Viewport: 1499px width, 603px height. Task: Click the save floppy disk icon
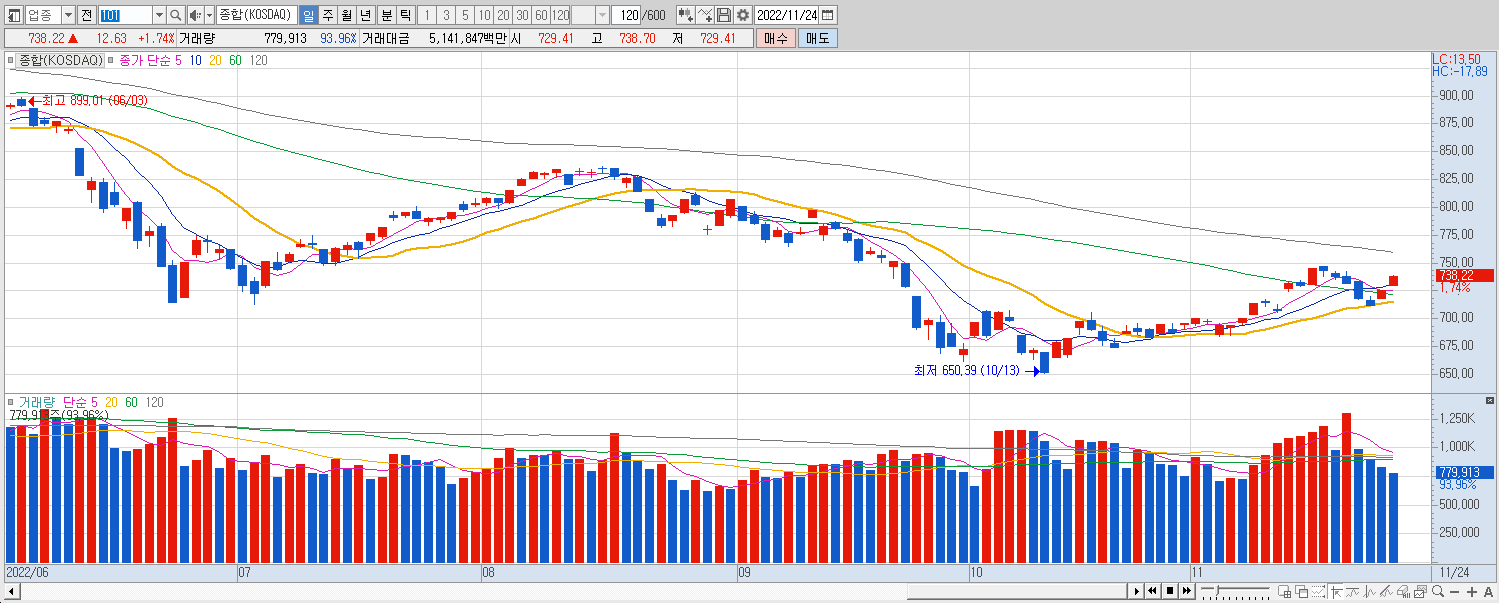tap(724, 15)
